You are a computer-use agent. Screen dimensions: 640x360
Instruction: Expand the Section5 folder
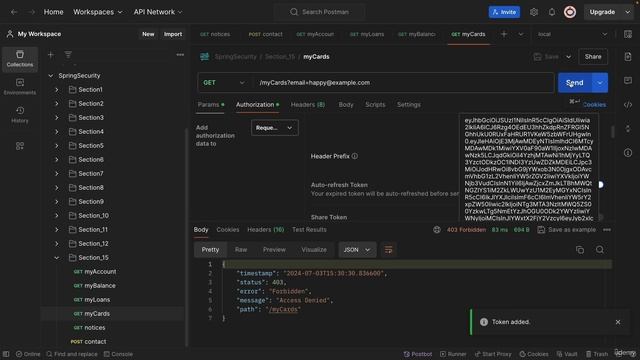pyautogui.click(x=57, y=145)
